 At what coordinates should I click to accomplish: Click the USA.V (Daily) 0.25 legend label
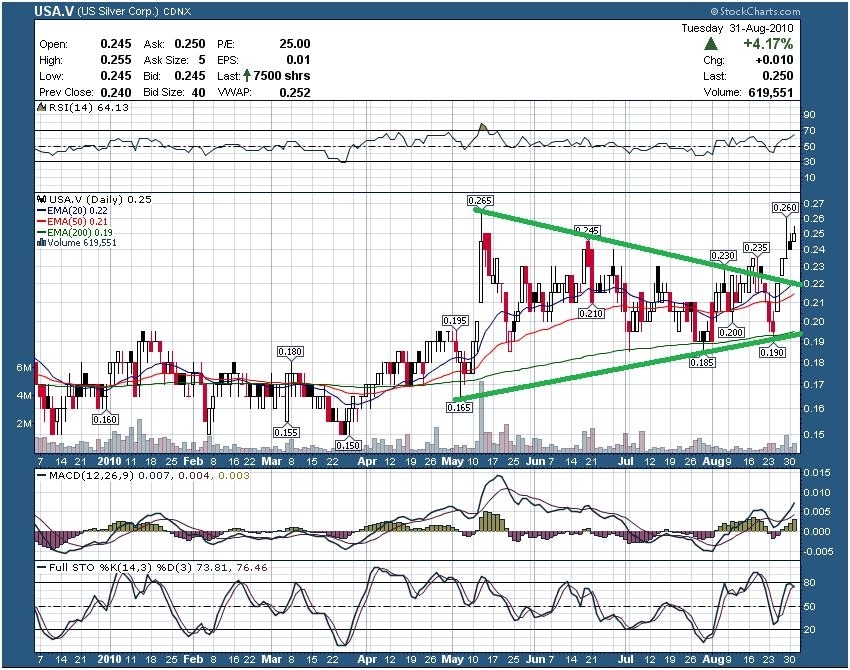[100, 199]
